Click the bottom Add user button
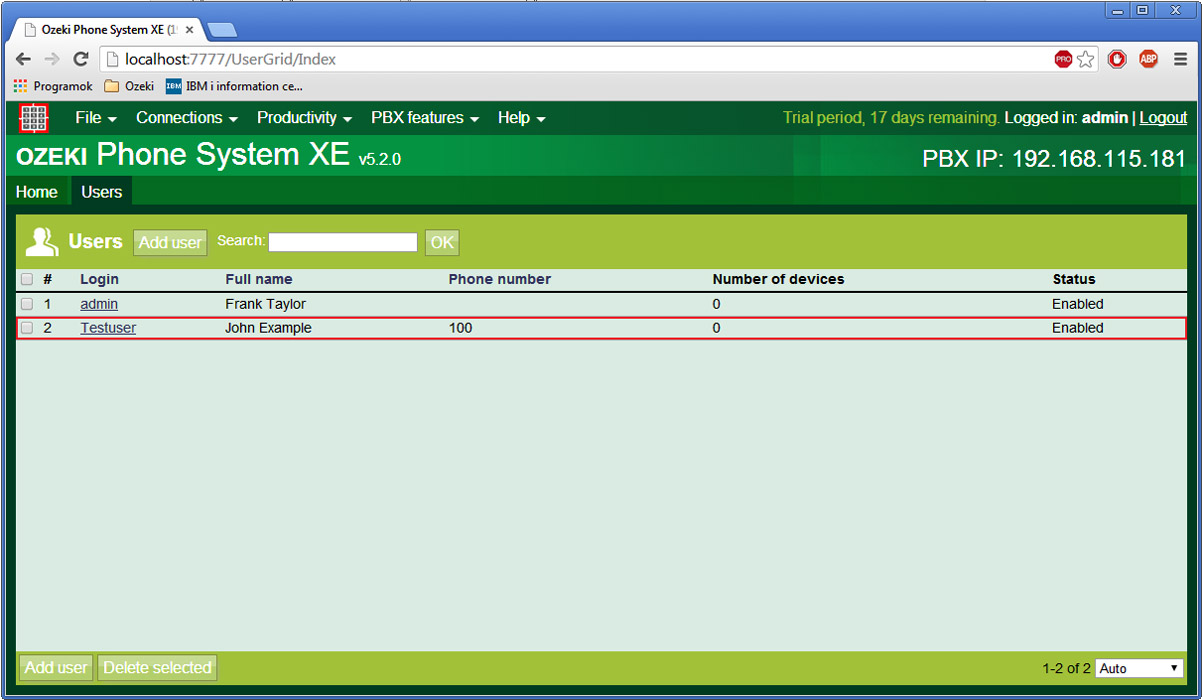 coord(57,668)
